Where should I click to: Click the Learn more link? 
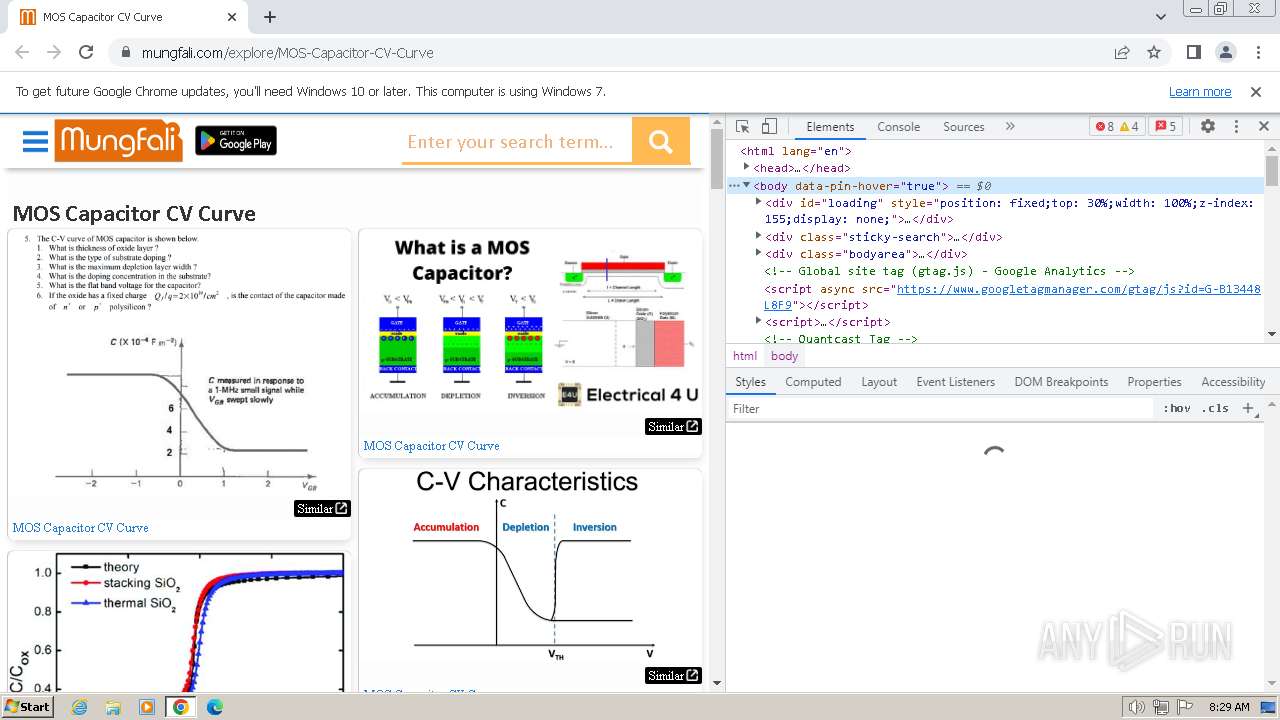pos(1200,91)
